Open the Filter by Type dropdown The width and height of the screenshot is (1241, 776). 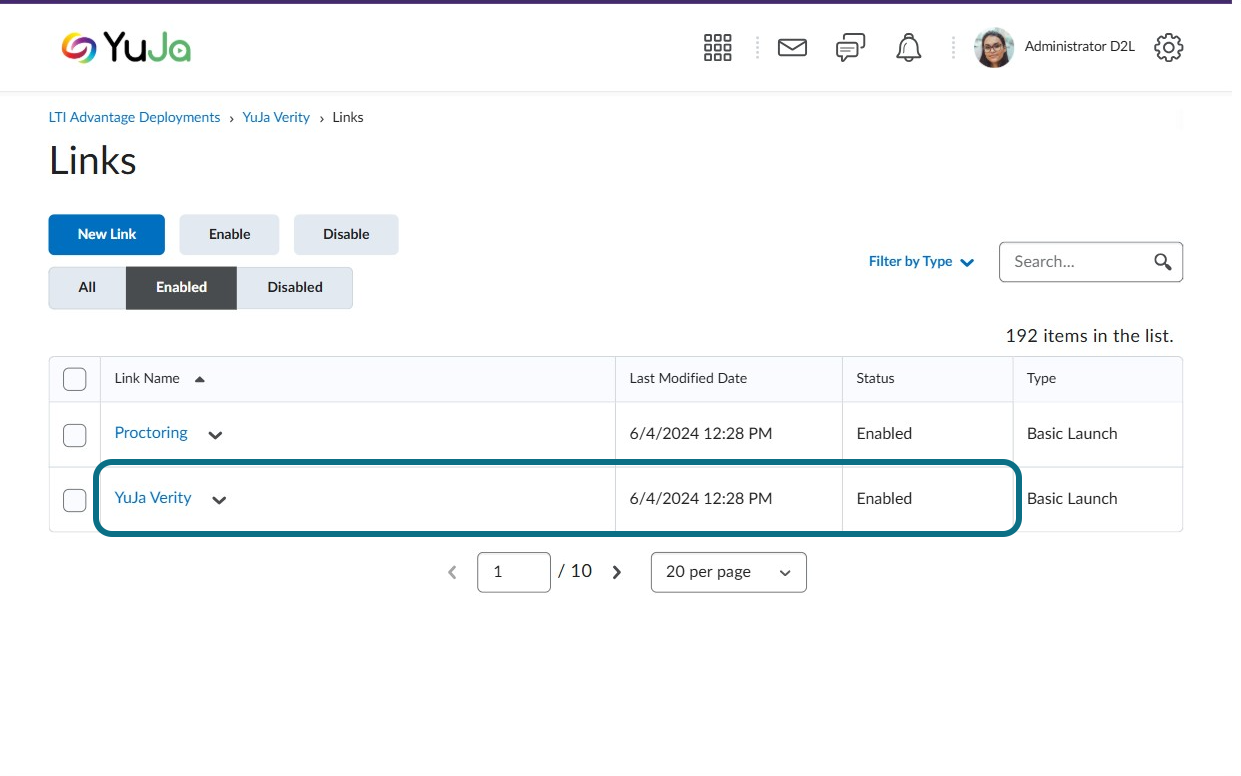coord(921,262)
